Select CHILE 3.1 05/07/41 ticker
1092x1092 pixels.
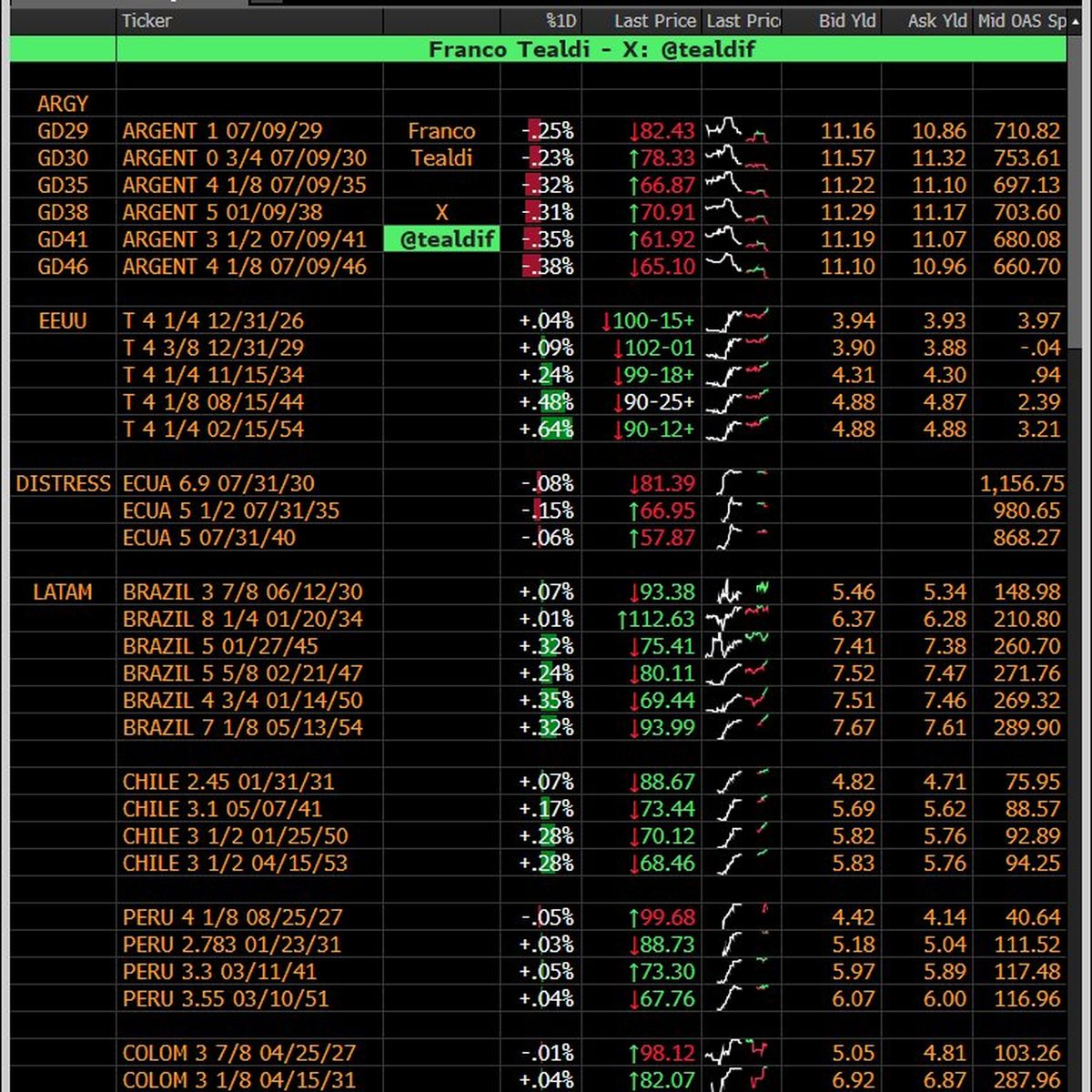(222, 810)
